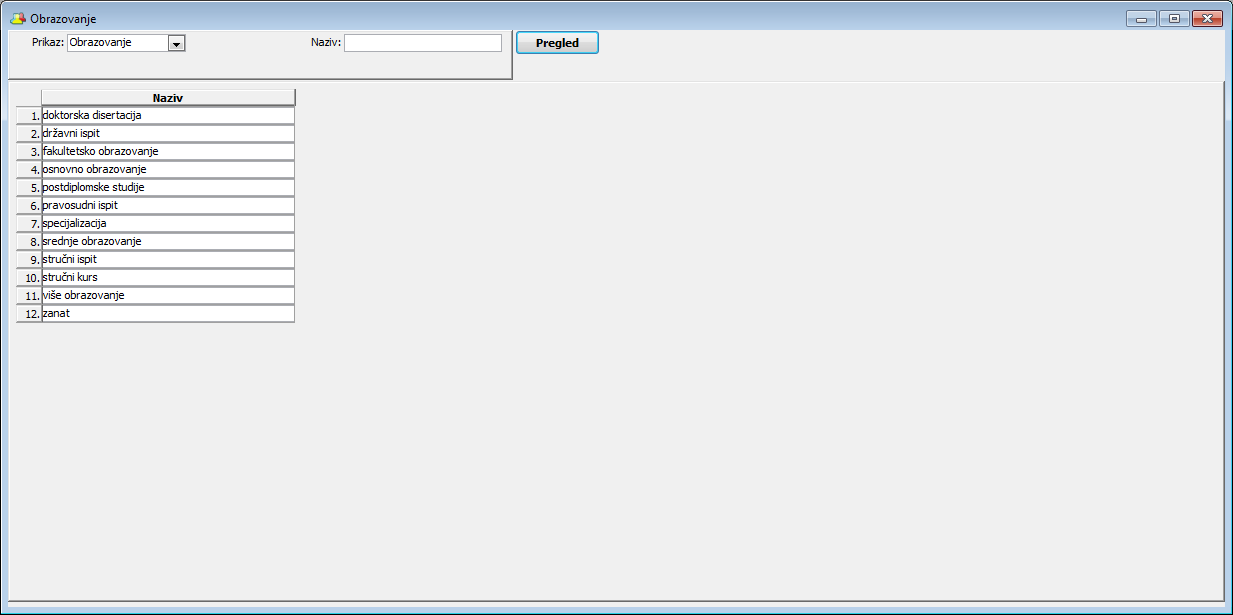This screenshot has height=615, width=1233.
Task: Select the row 'specijalizacija'
Action: click(x=168, y=223)
